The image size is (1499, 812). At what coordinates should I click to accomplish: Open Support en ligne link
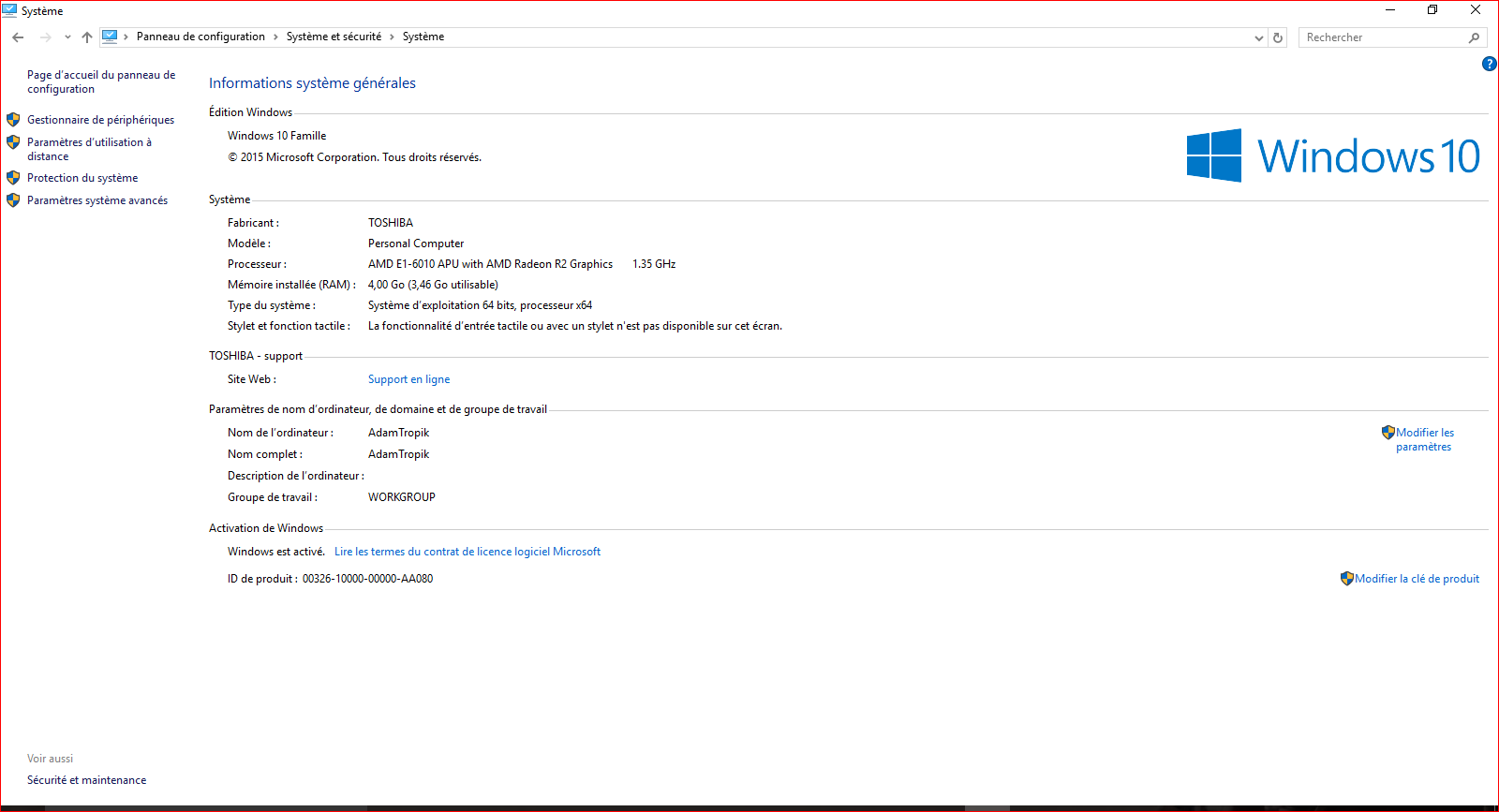pyautogui.click(x=408, y=379)
